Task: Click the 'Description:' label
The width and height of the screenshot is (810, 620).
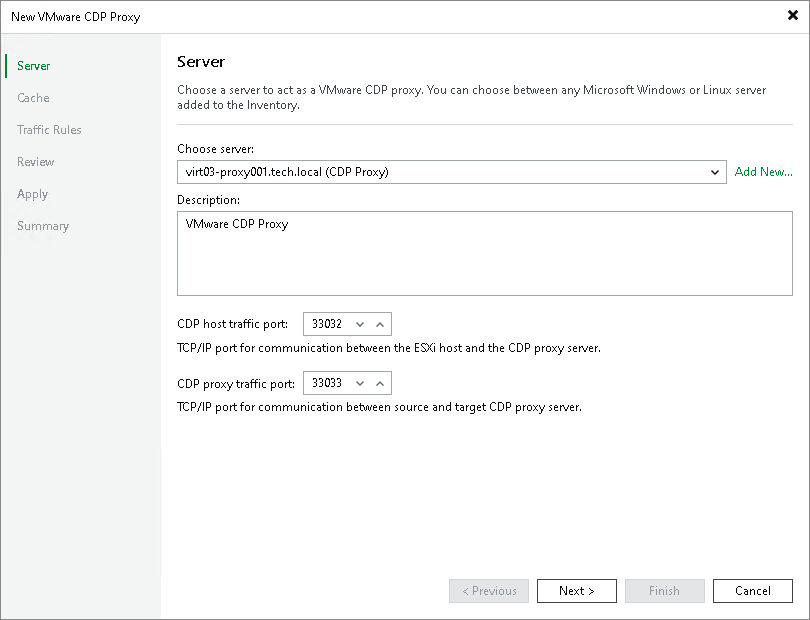Action: 208,200
